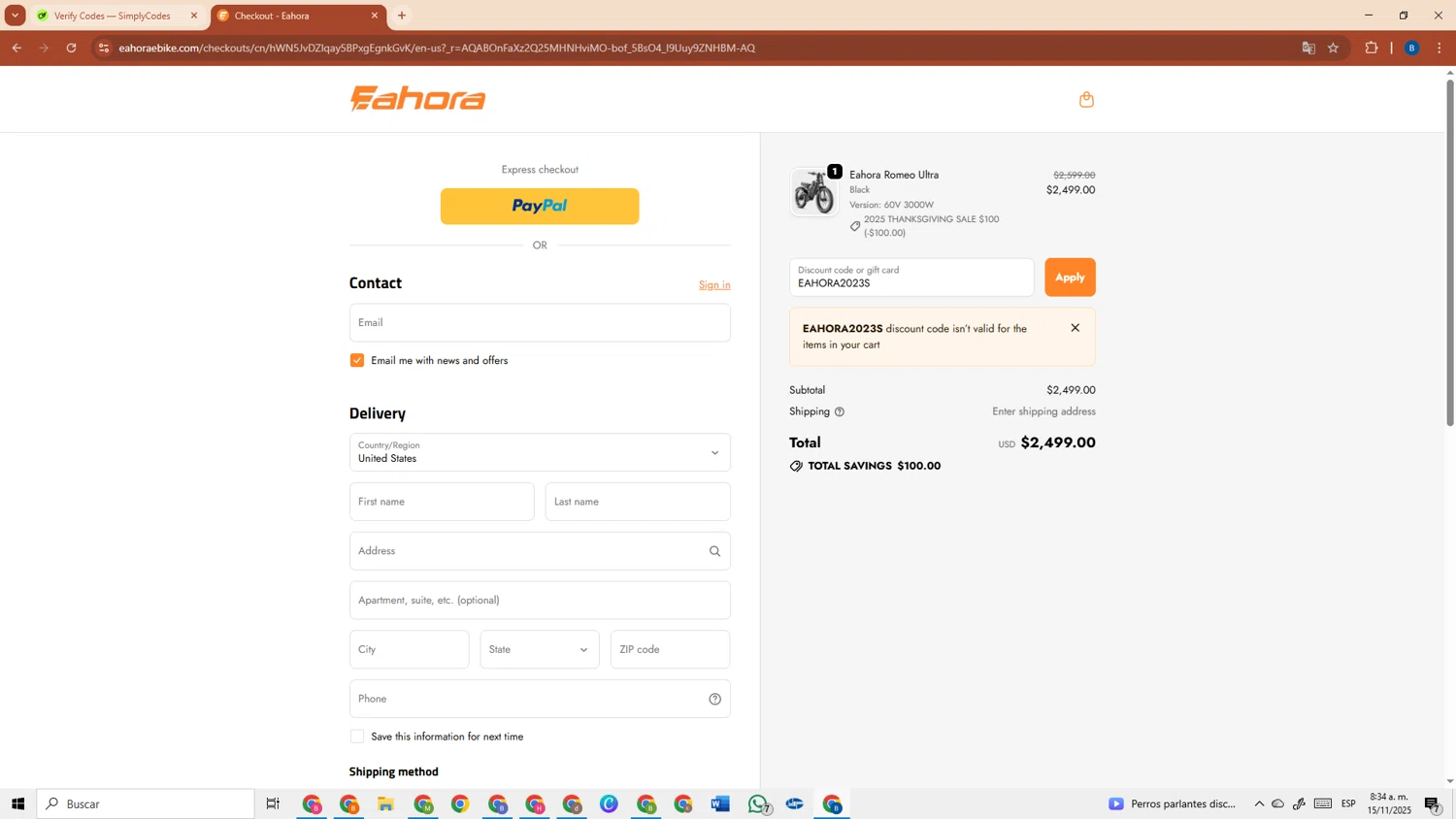Click the ZIP code field
Image resolution: width=1456 pixels, height=819 pixels.
coord(670,649)
